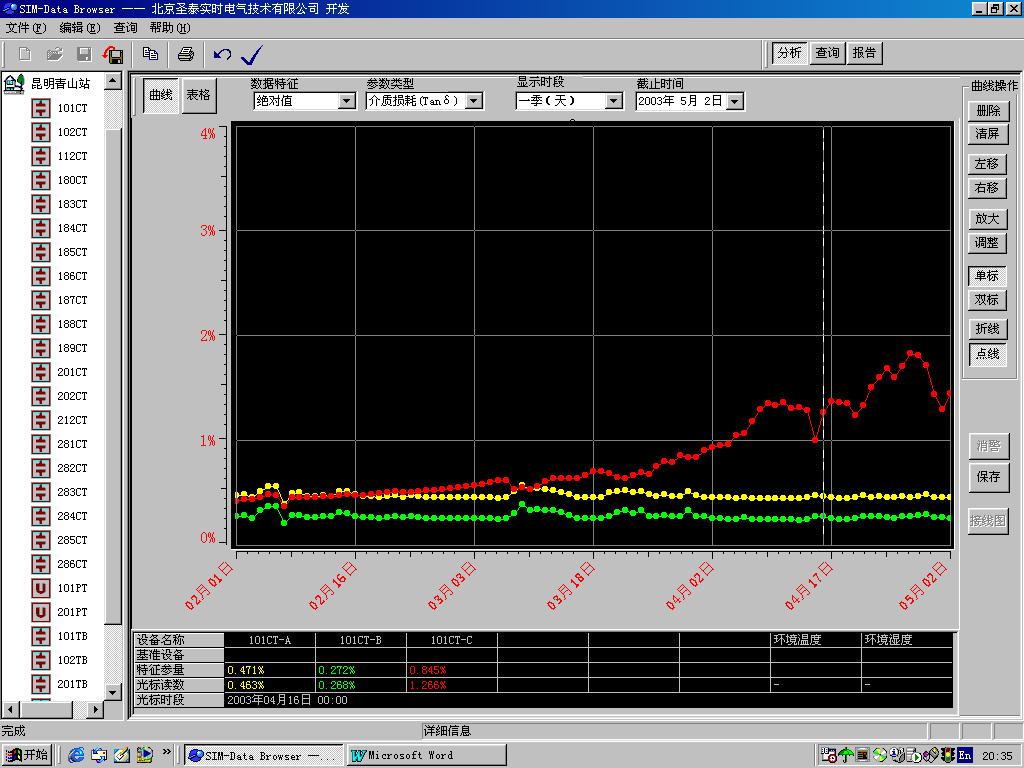Click the Open folder toolbar icon
Image resolution: width=1024 pixels, height=768 pixels.
coord(55,54)
